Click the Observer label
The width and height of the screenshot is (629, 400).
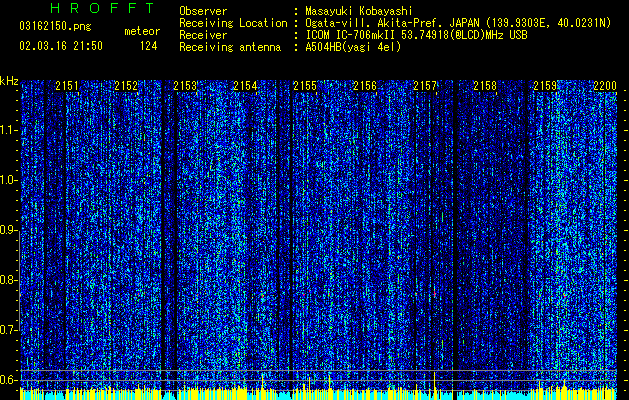point(203,11)
